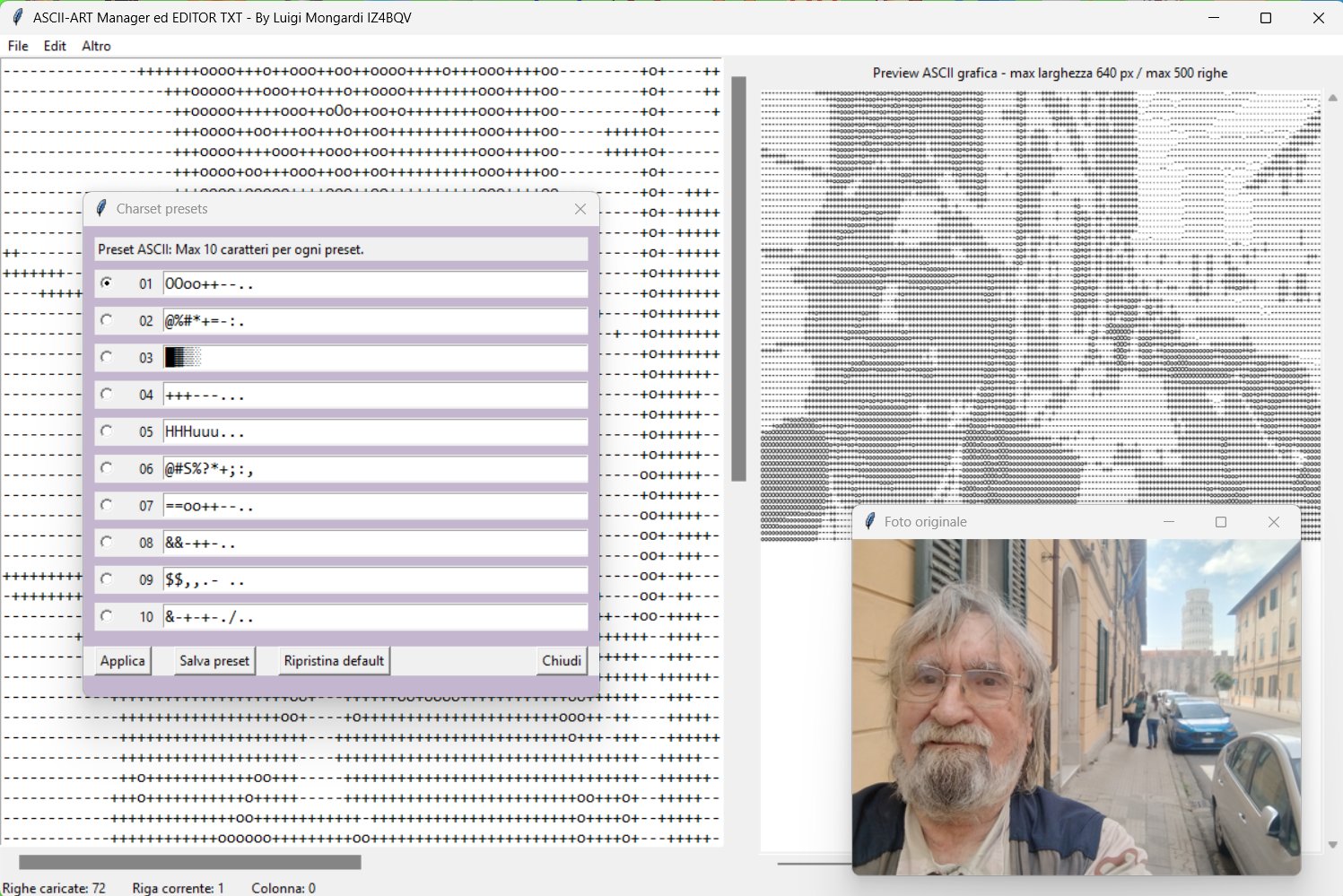Image resolution: width=1343 pixels, height=896 pixels.
Task: Edit preset 05 field HHHuuu...
Action: pos(375,432)
